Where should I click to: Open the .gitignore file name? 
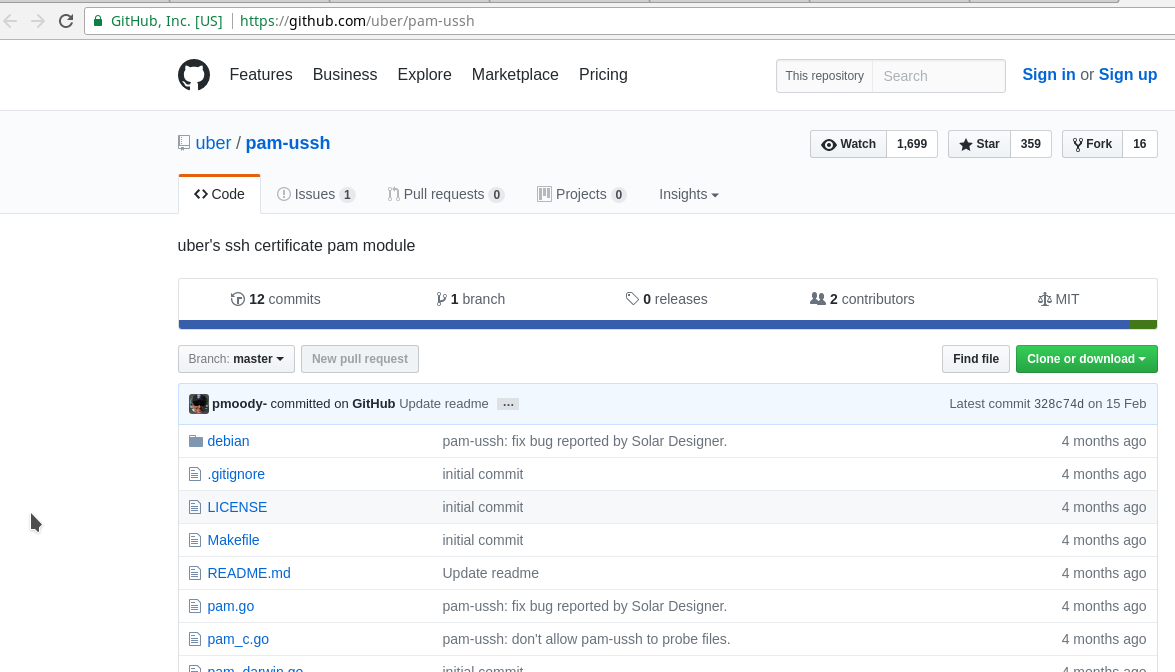coord(236,474)
